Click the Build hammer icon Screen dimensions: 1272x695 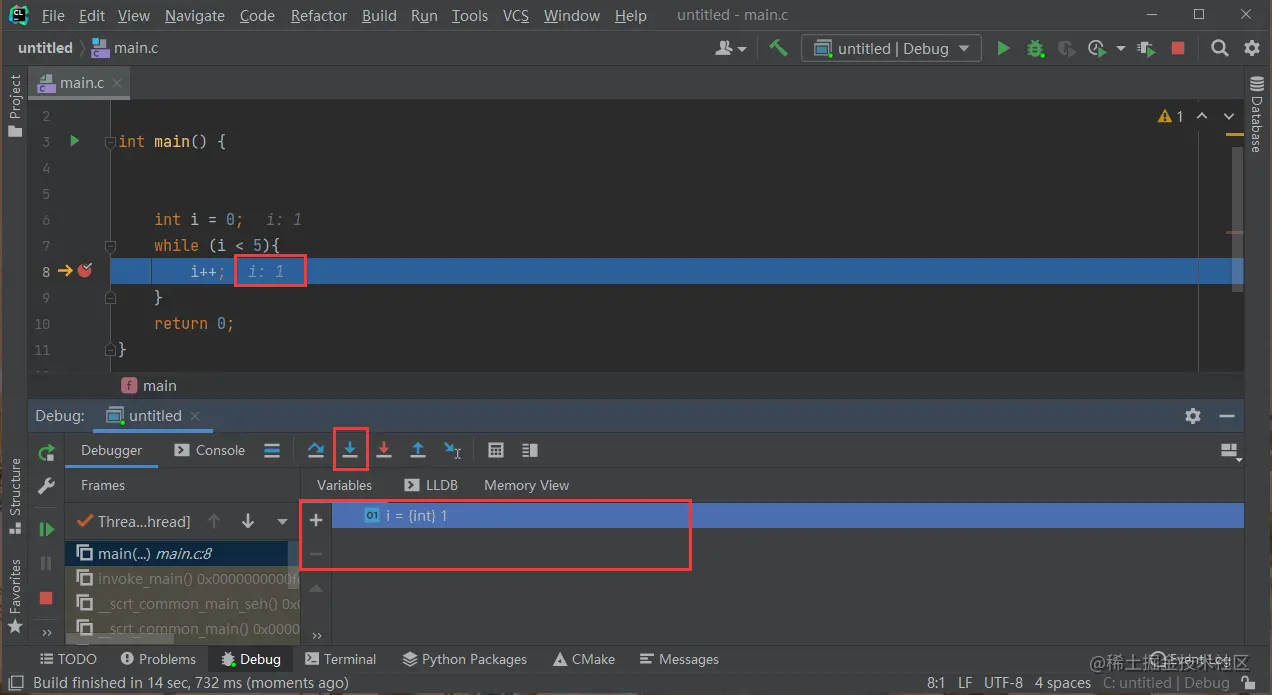click(778, 48)
